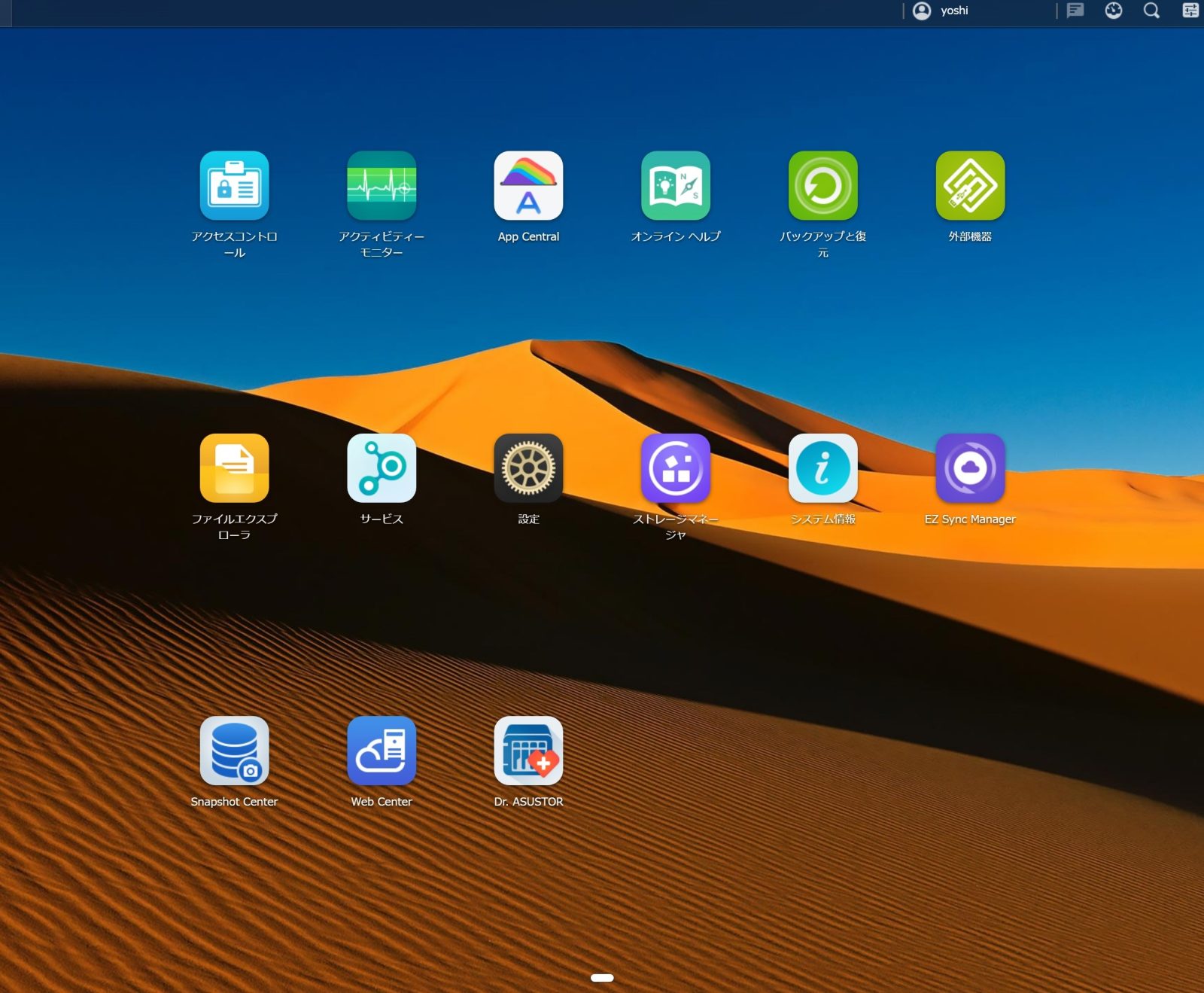Open the Settings gear app
Image resolution: width=1204 pixels, height=993 pixels.
click(528, 468)
